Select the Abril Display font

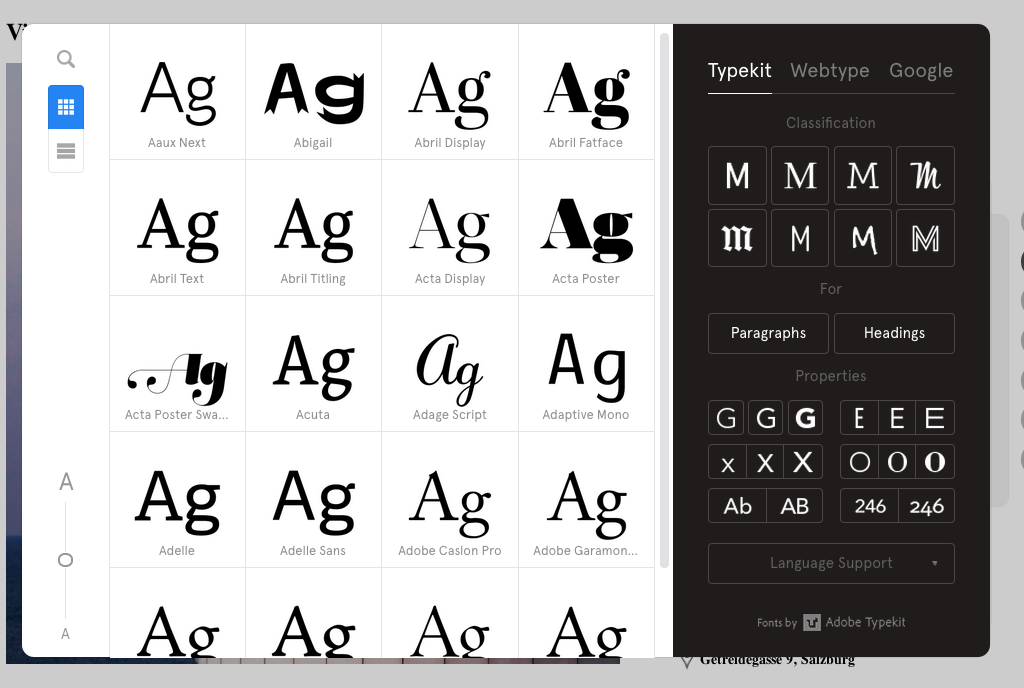(x=450, y=92)
